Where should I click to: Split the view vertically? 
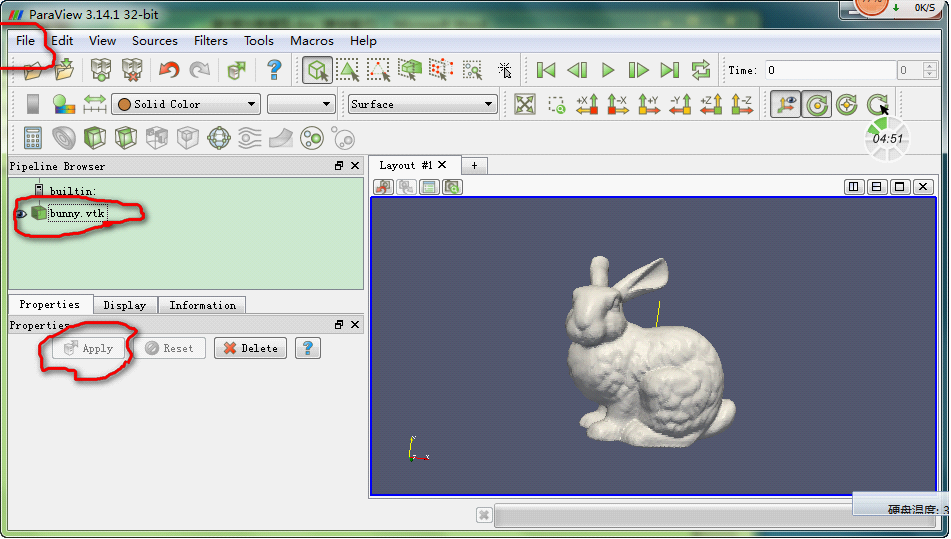pos(876,186)
